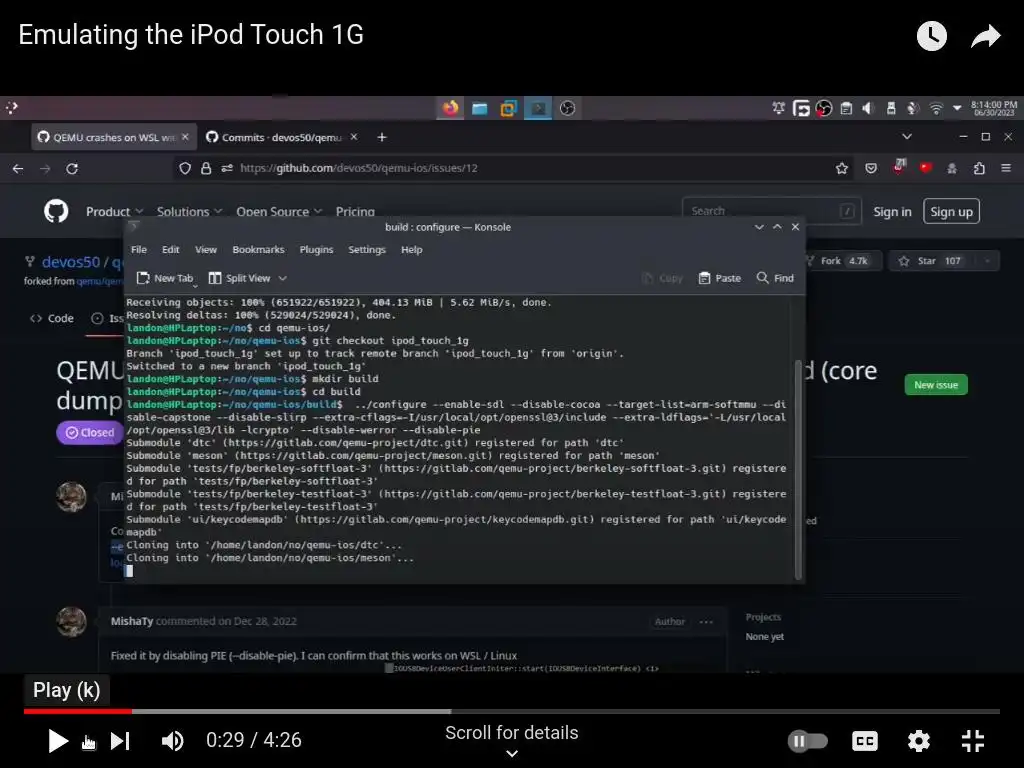Viewport: 1024px width, 768px height.
Task: Open the list all tabs dropdown
Action: click(x=906, y=136)
